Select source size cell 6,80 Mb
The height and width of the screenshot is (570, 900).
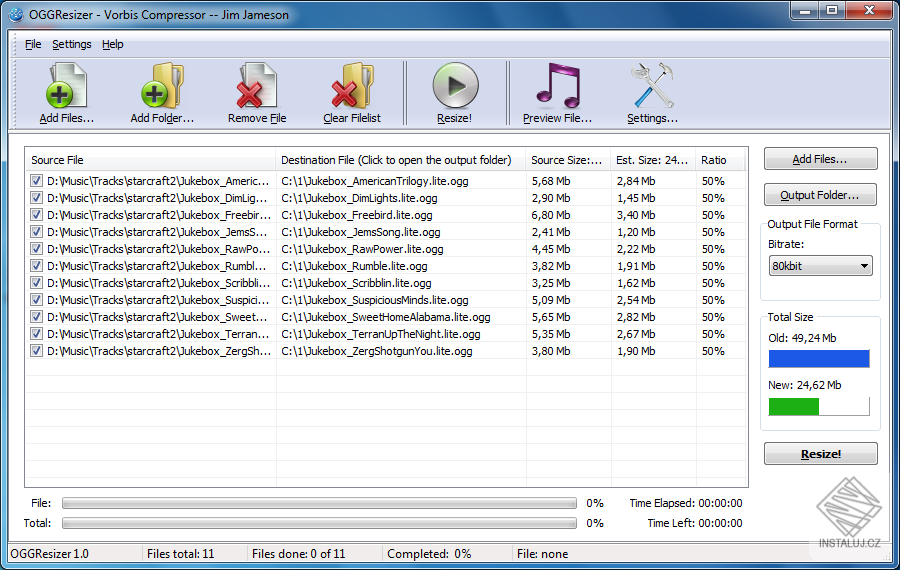550,215
